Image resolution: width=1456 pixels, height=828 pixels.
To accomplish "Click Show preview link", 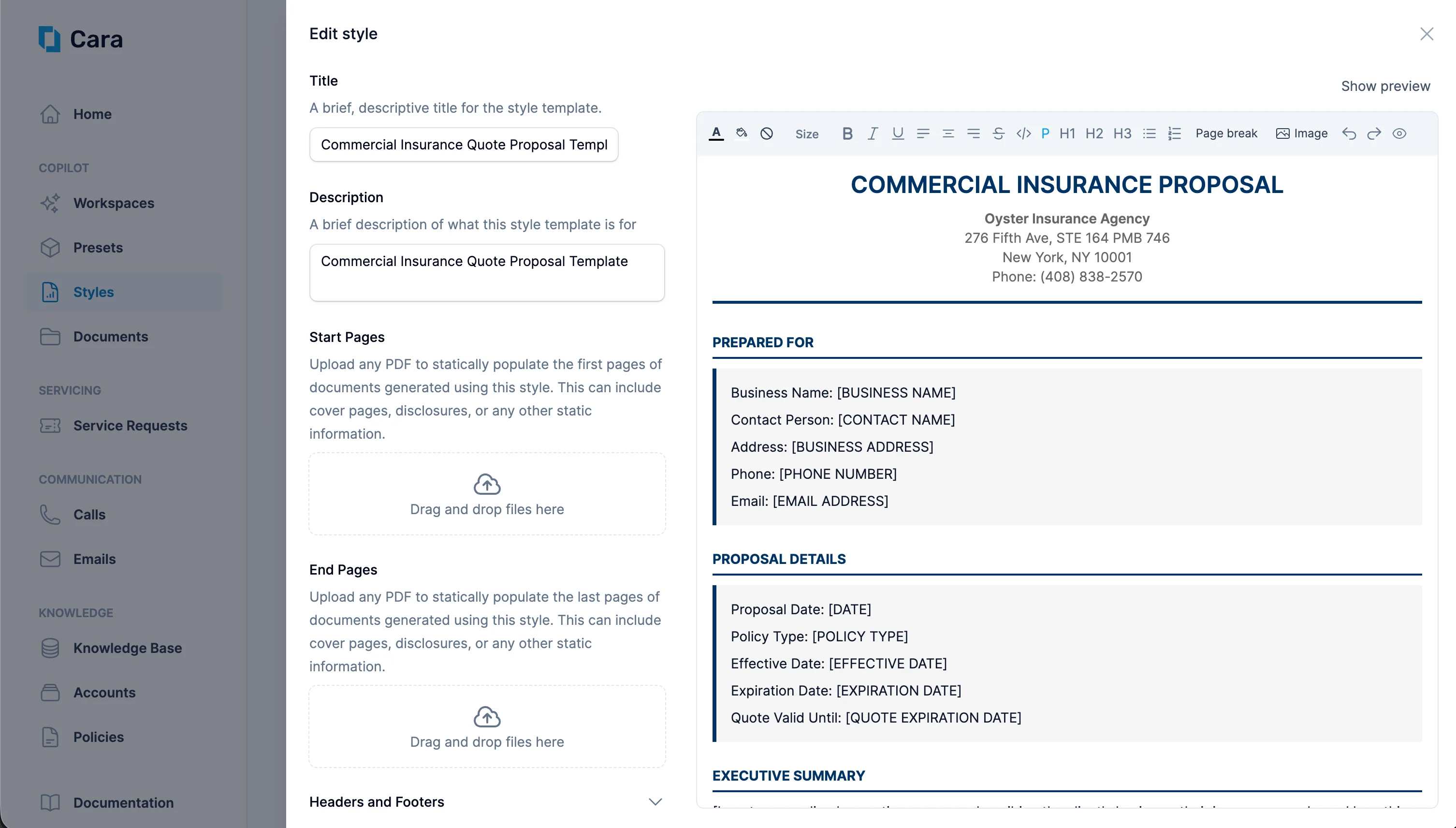I will (x=1385, y=87).
